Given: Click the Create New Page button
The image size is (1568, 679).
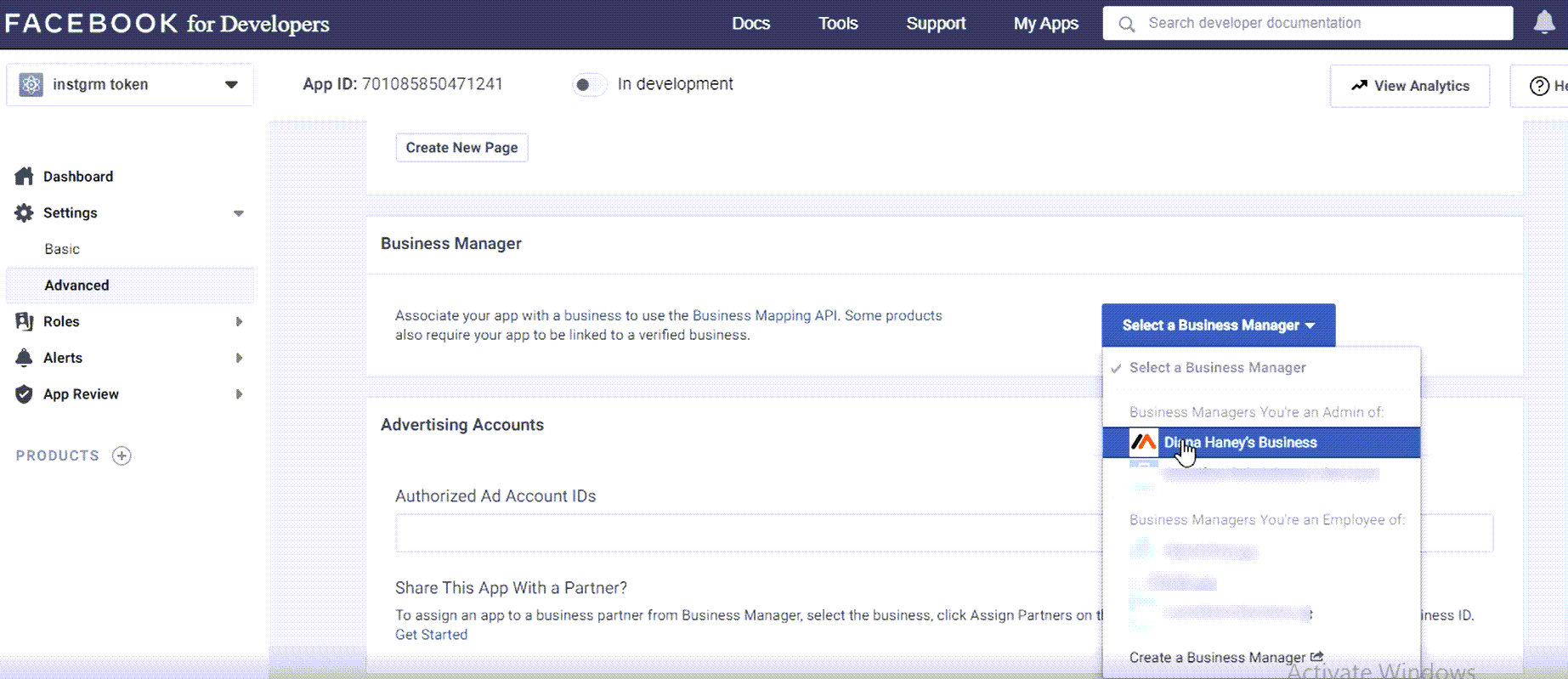Looking at the screenshot, I should [461, 148].
